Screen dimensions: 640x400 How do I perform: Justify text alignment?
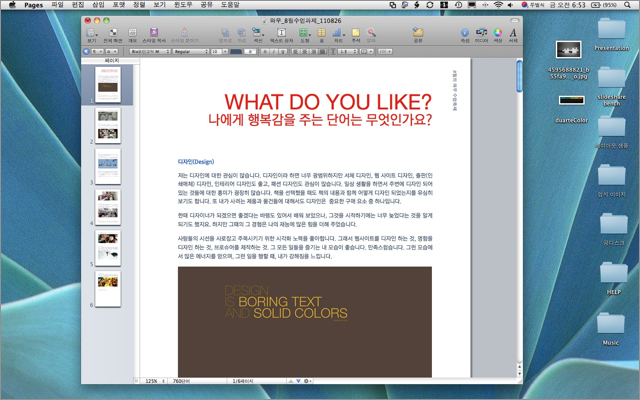point(322,51)
